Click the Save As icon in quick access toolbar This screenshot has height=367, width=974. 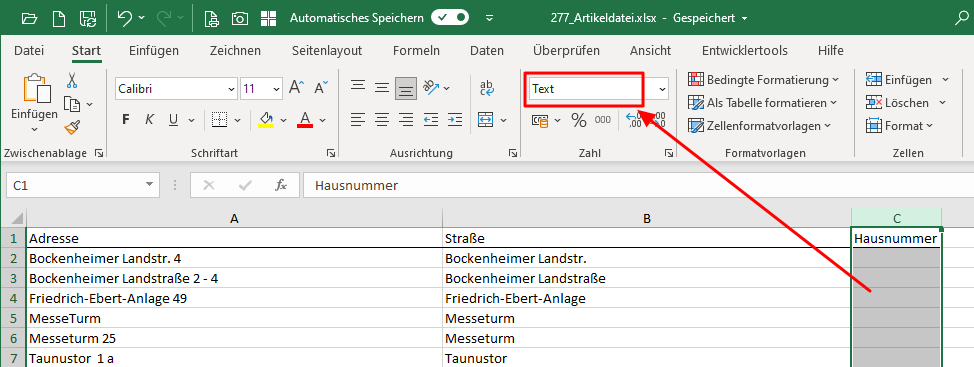pos(88,19)
